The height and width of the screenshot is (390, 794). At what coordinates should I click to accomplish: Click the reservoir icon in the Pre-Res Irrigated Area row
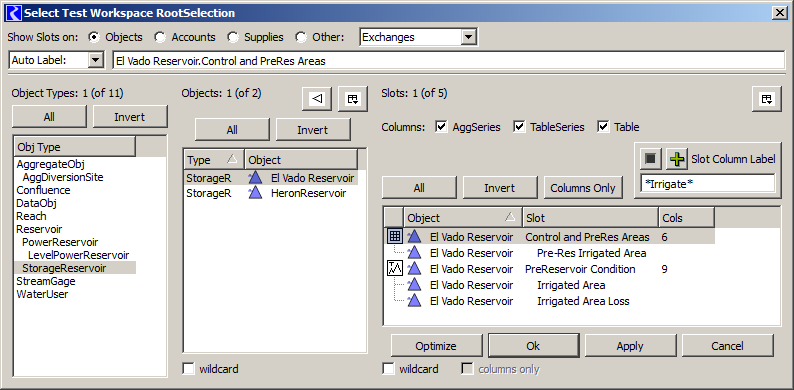point(414,253)
